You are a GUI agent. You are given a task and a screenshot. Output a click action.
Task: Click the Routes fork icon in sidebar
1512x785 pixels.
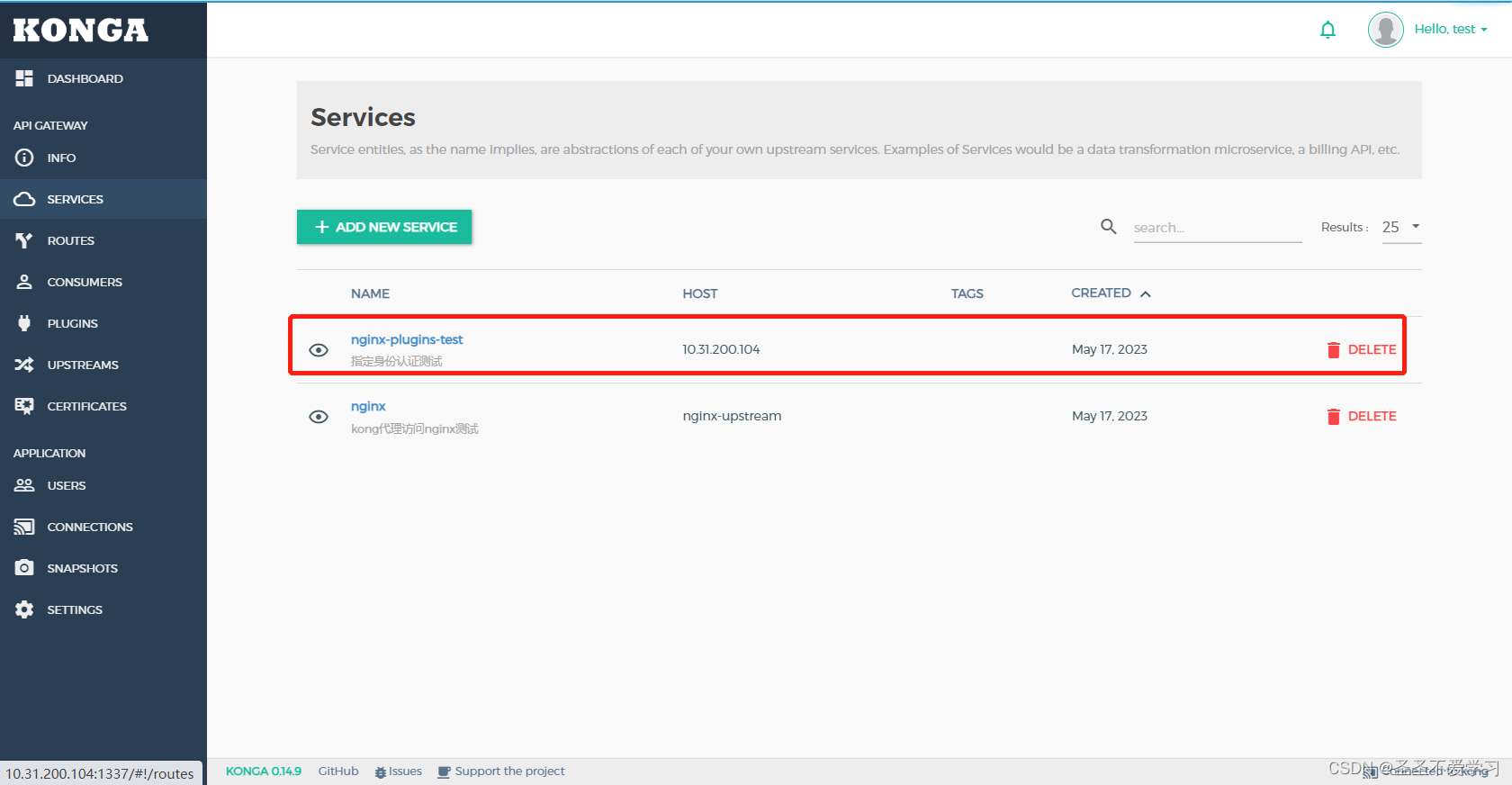point(24,240)
